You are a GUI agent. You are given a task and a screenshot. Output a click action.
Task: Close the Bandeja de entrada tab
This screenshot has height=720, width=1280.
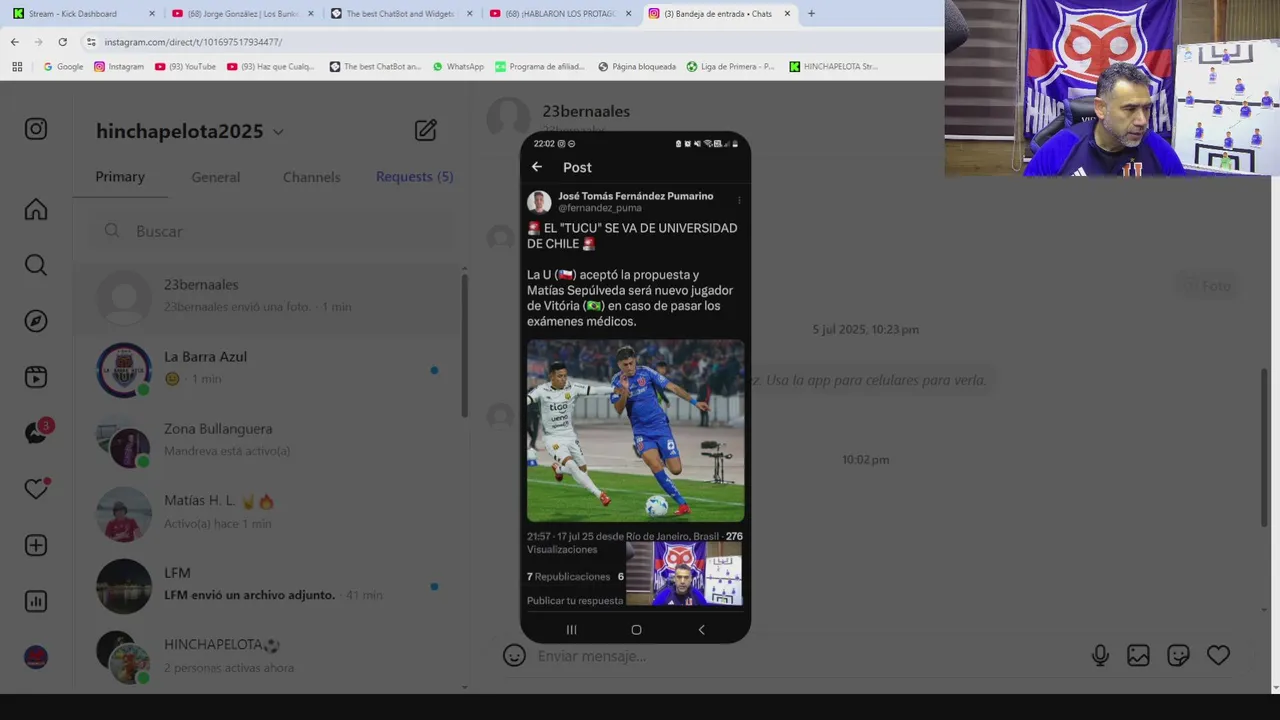tap(787, 14)
